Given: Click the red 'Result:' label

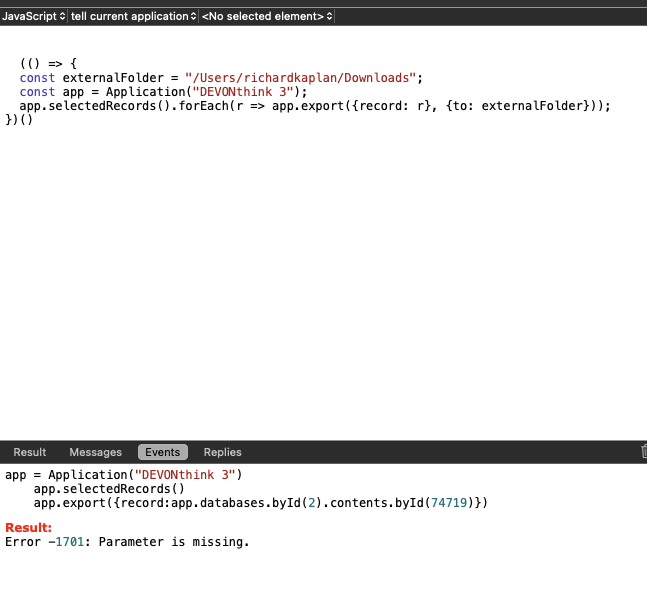Looking at the screenshot, I should click(28, 528).
